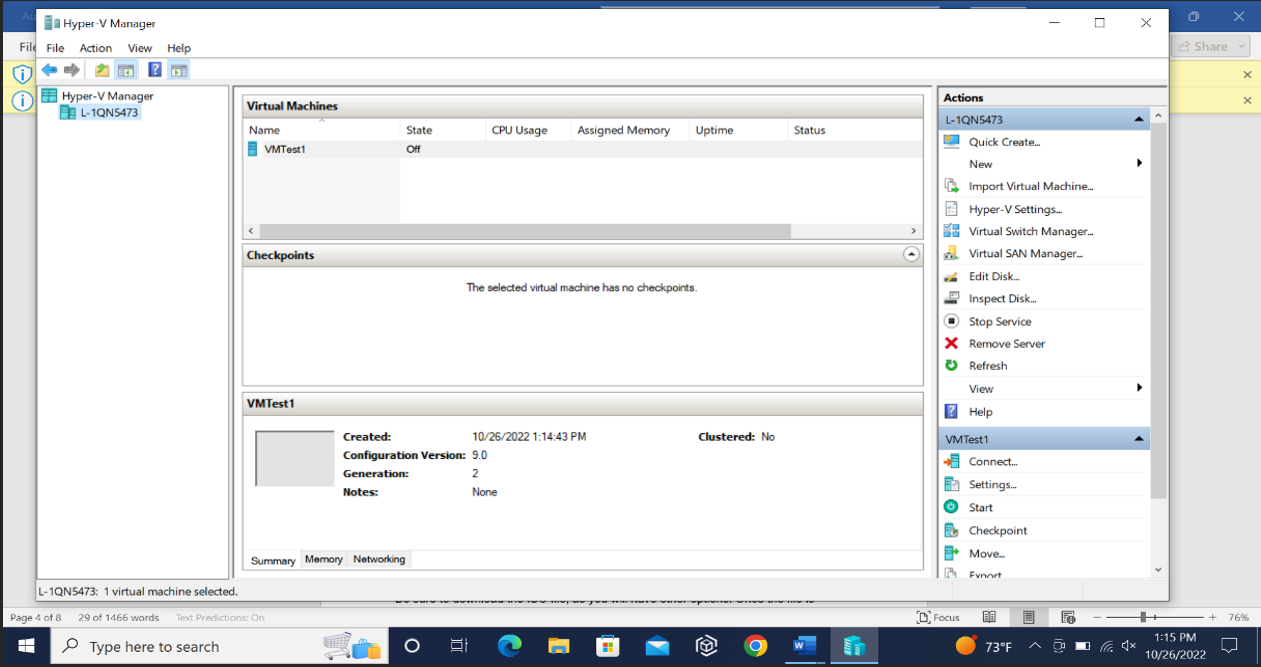Image resolution: width=1261 pixels, height=667 pixels.
Task: Open the File menu
Action: coord(55,48)
